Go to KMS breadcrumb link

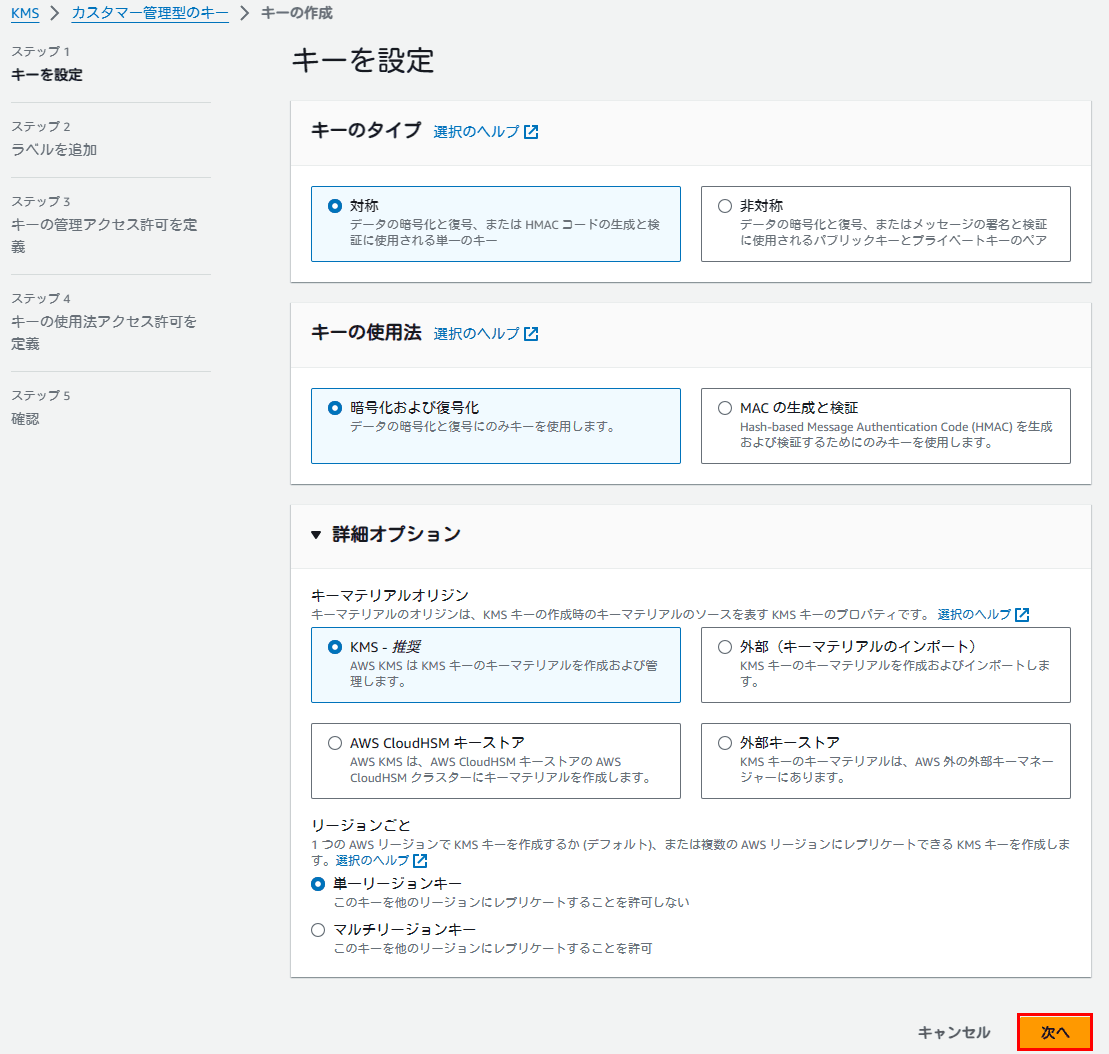click(x=25, y=13)
